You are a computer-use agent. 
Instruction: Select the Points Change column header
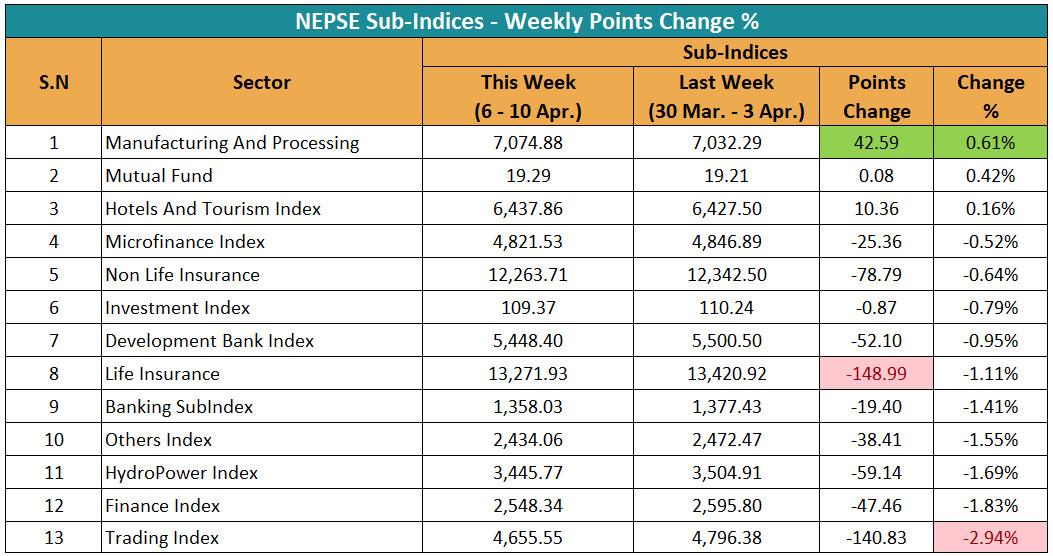tap(876, 97)
